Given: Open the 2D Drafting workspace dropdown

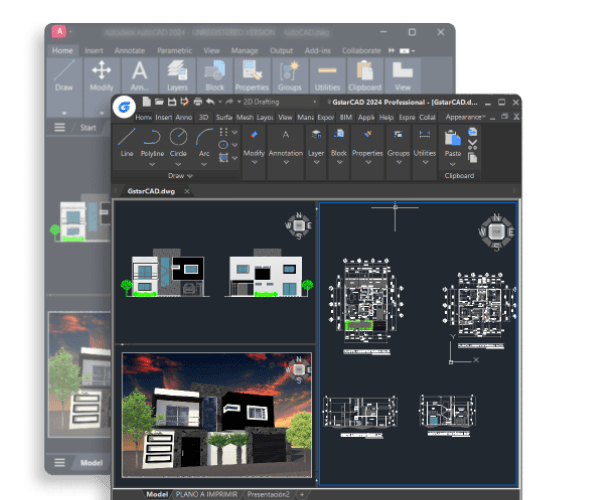Looking at the screenshot, I should coord(280,102).
